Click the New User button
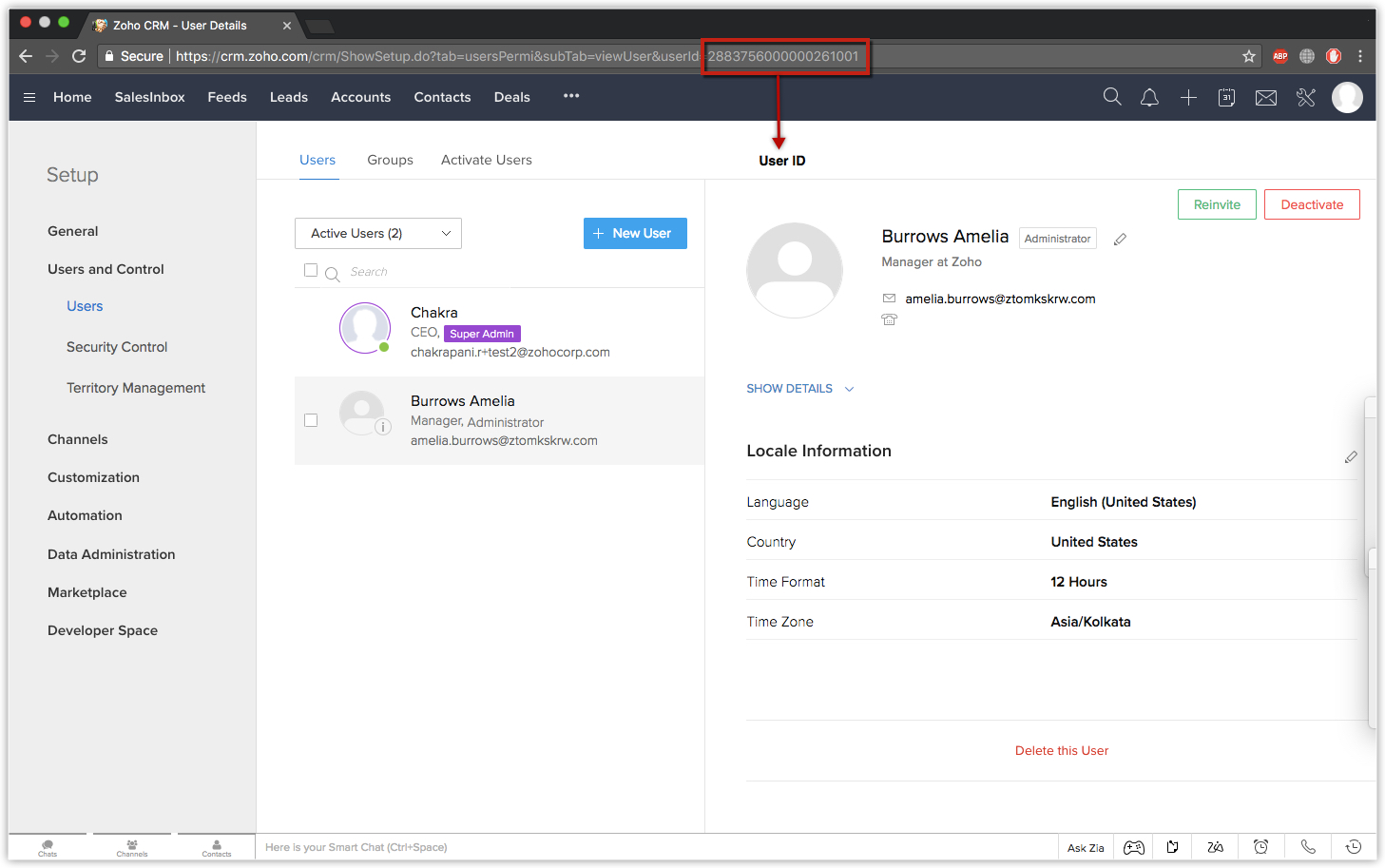Viewport: 1385px width, 868px height. (635, 233)
